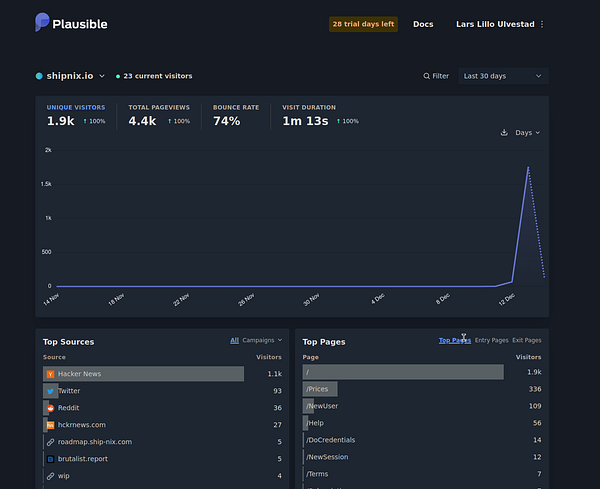
Task: Click the shipnix.io site favicon dot
Action: click(x=39, y=76)
